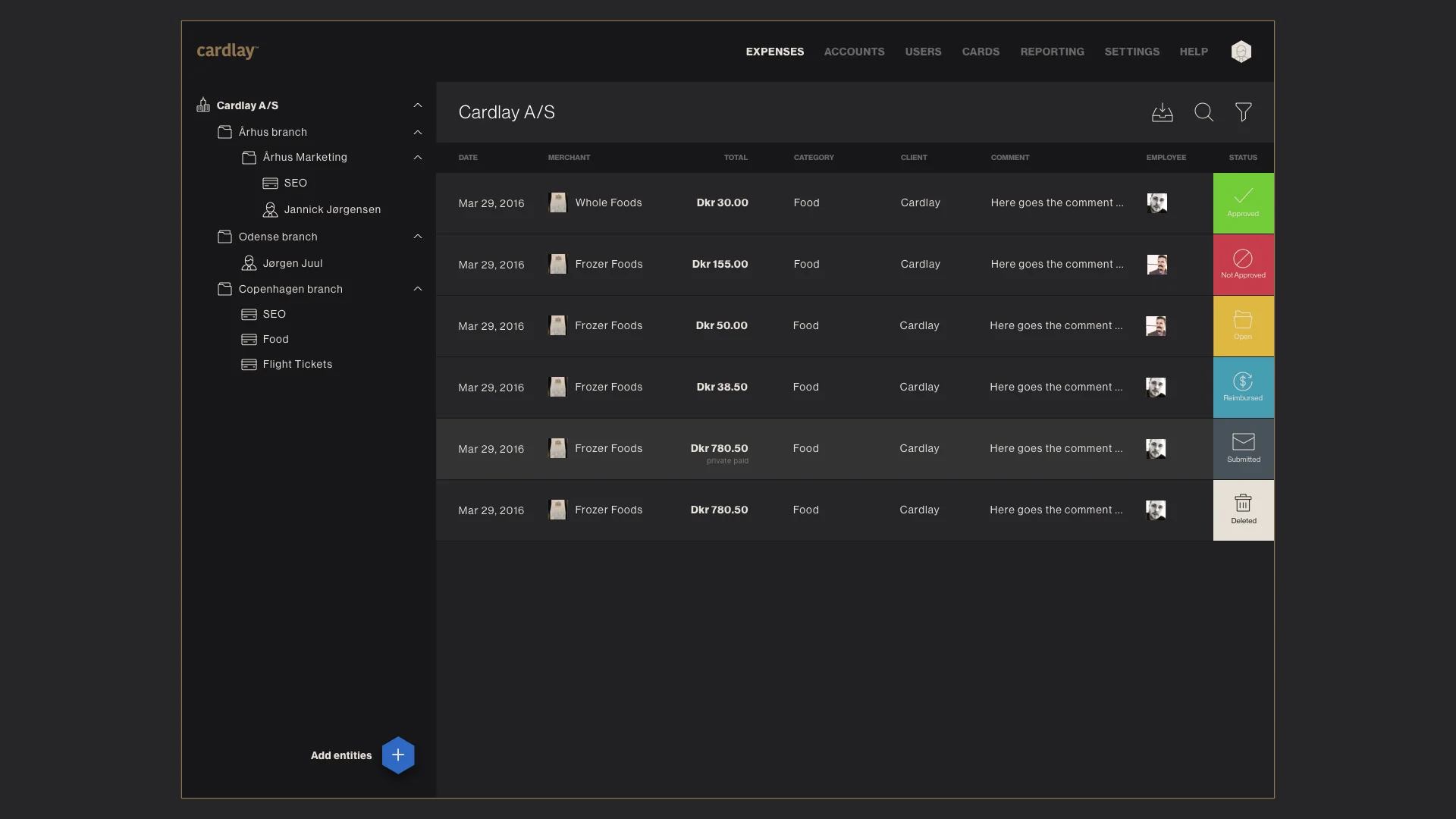Image resolution: width=1456 pixels, height=819 pixels.
Task: Open search with the magnifier icon
Action: point(1203,112)
